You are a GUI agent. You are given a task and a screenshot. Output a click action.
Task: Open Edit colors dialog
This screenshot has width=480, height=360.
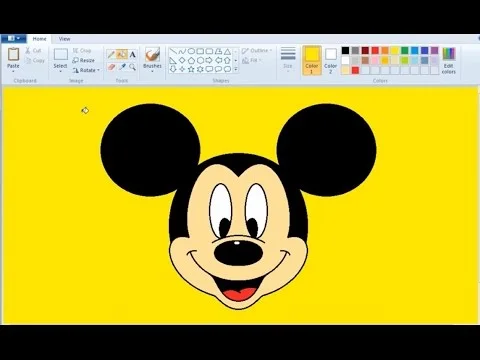tap(449, 61)
